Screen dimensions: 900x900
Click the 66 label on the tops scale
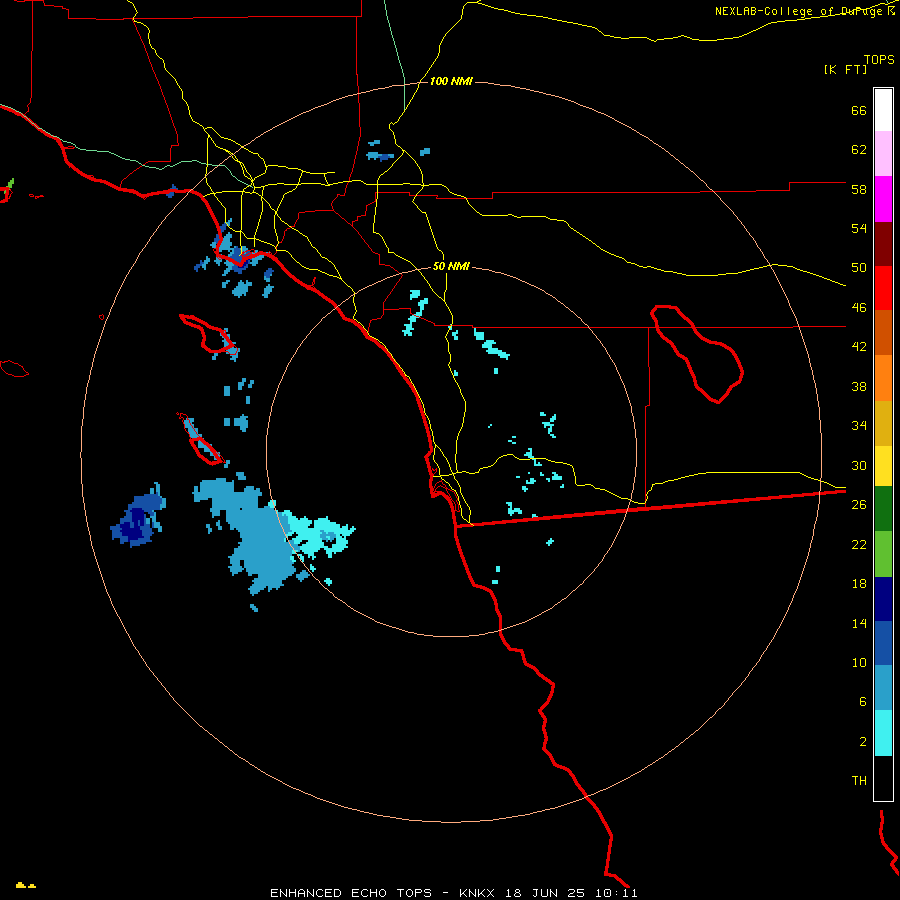pyautogui.click(x=859, y=111)
